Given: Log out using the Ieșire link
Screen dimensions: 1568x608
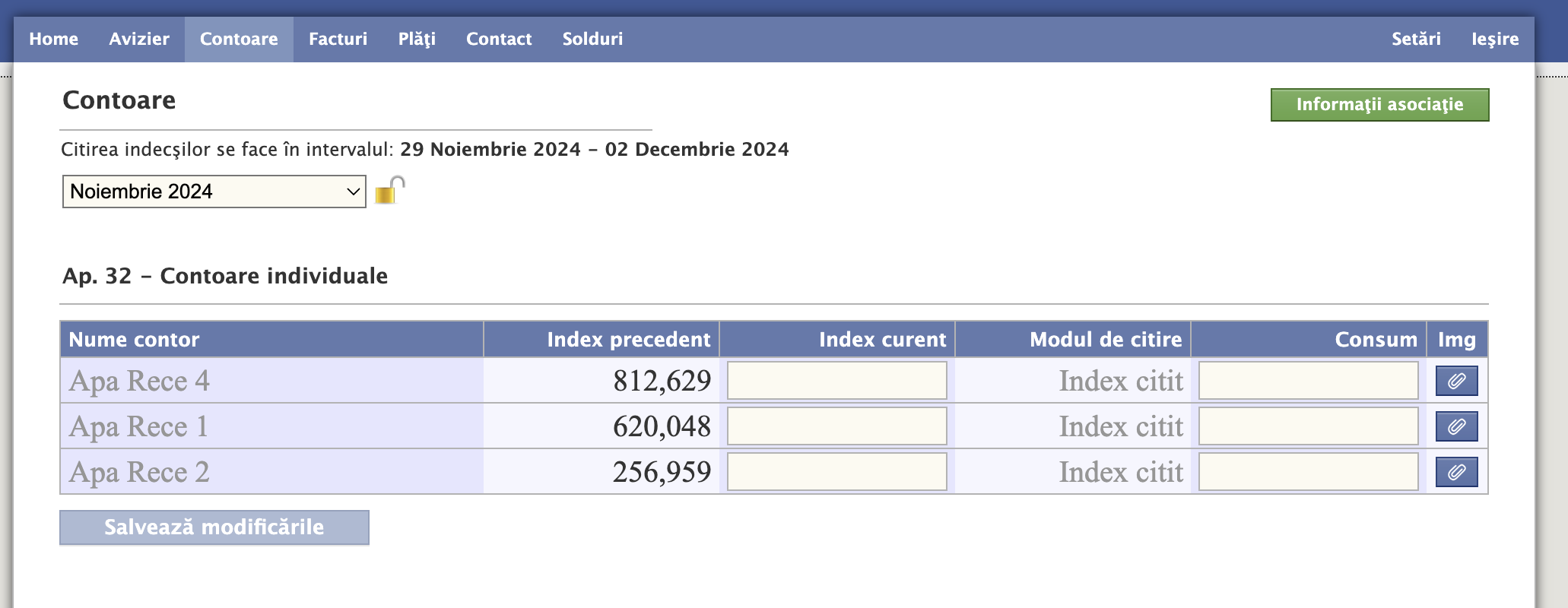Looking at the screenshot, I should click(1495, 39).
